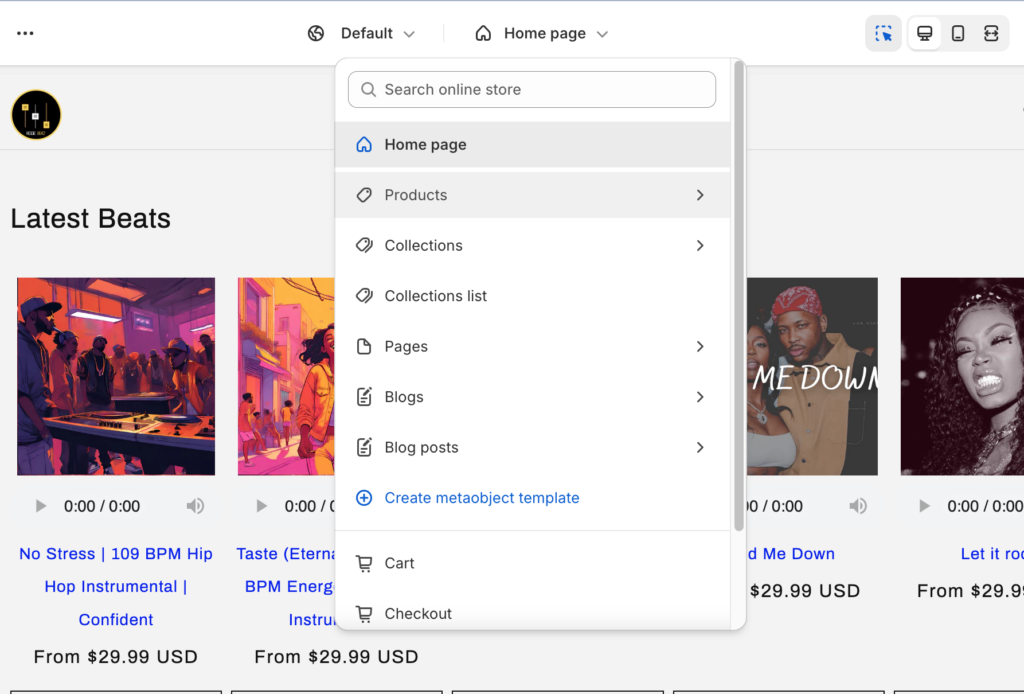Open the three-dot overflow menu
The width and height of the screenshot is (1024, 694).
[25, 33]
